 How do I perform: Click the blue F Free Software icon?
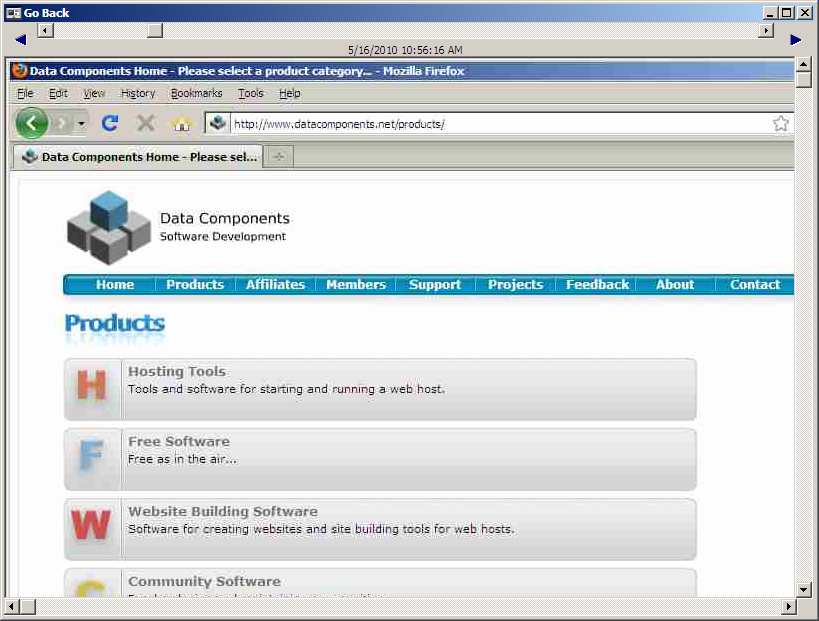pyautogui.click(x=92, y=458)
